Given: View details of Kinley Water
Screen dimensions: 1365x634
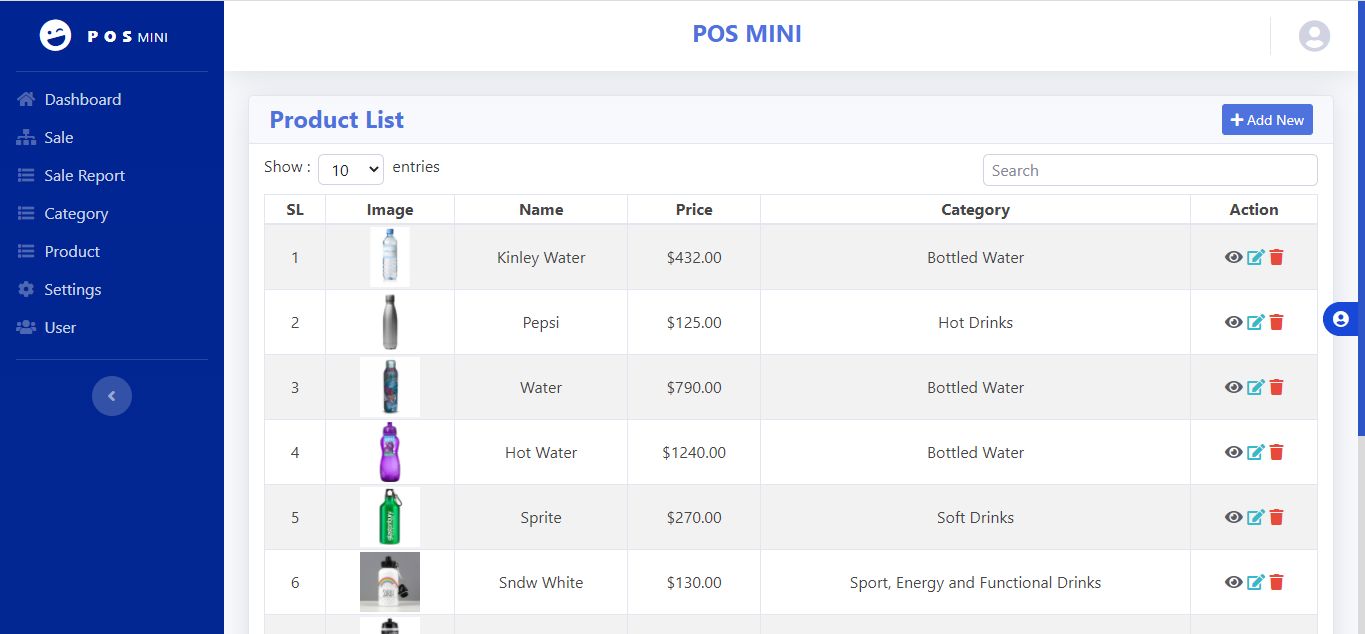Looking at the screenshot, I should tap(1233, 257).
